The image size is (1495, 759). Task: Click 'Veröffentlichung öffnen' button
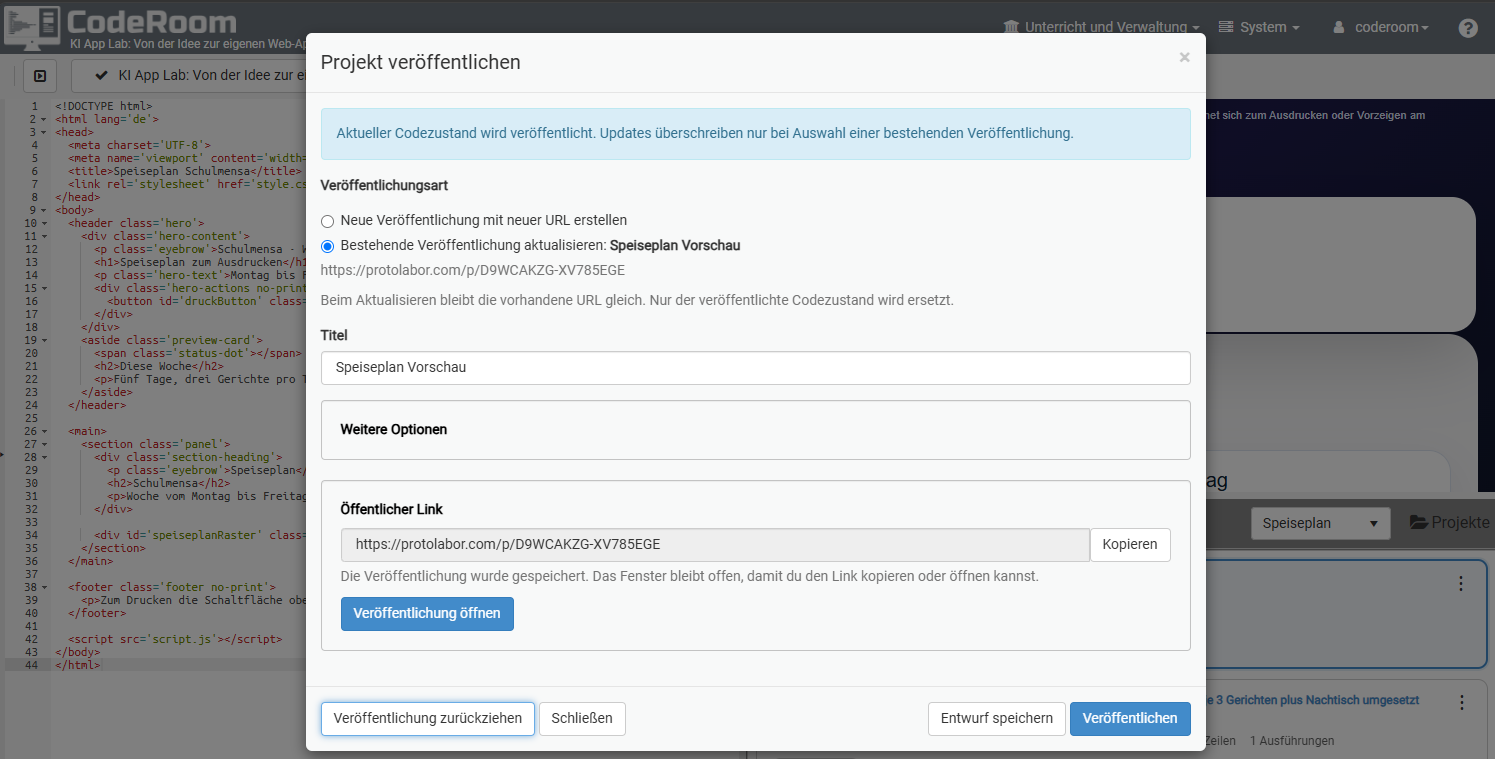[x=427, y=613]
